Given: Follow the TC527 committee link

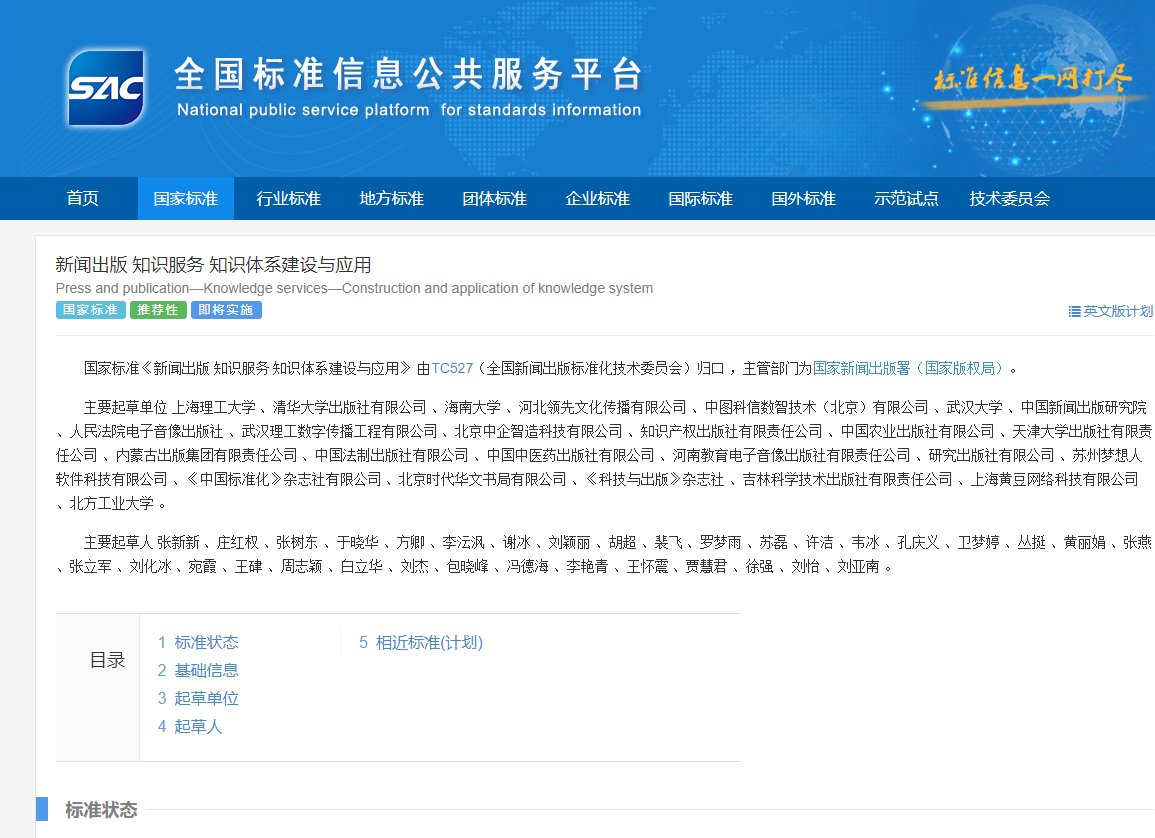Looking at the screenshot, I should pos(452,368).
